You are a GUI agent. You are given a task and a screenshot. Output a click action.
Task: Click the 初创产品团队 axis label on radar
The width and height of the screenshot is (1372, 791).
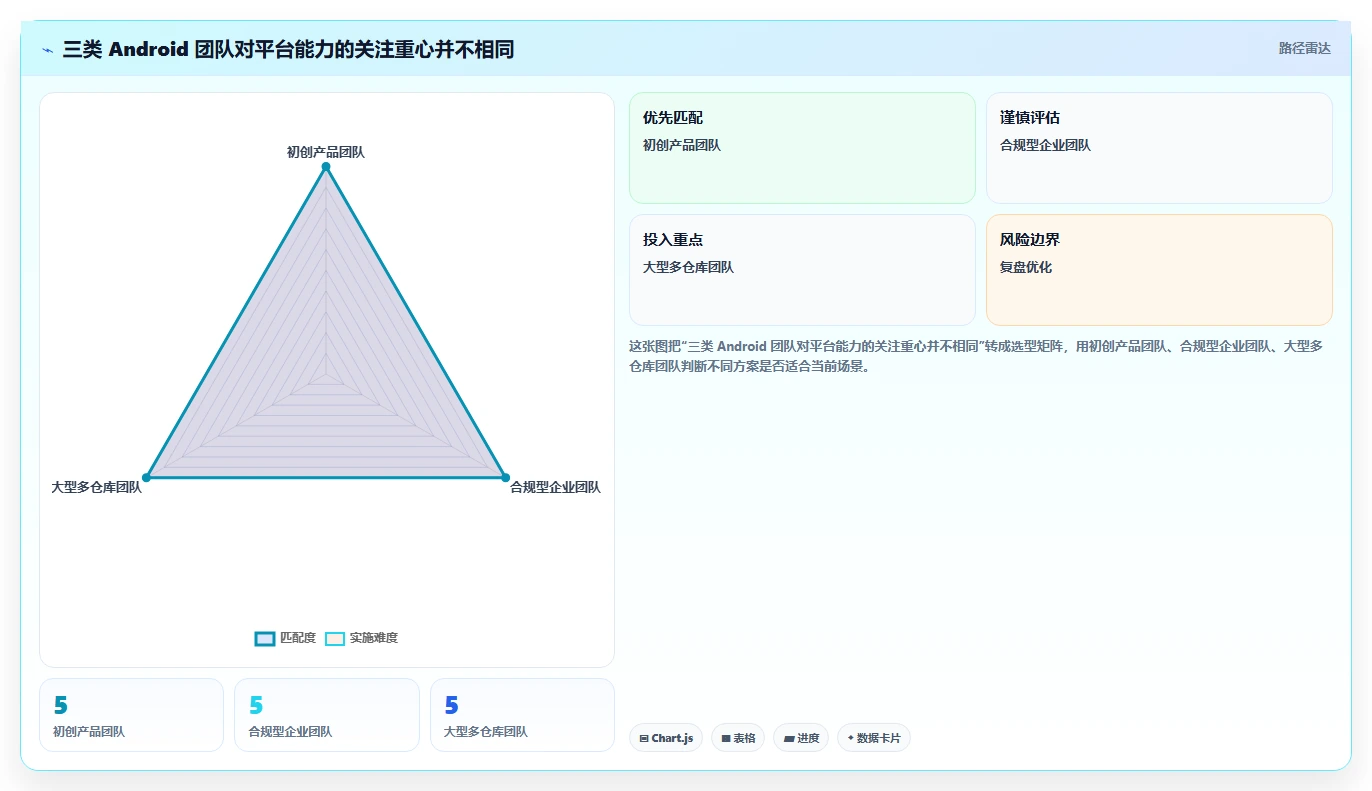[x=326, y=152]
